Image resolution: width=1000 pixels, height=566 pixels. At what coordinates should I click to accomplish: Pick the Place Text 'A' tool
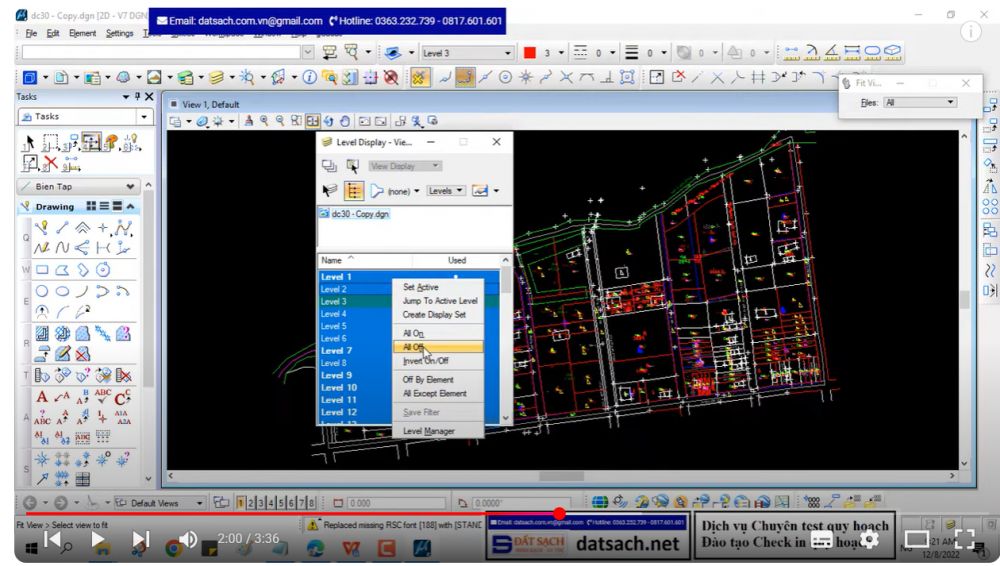tap(42, 397)
